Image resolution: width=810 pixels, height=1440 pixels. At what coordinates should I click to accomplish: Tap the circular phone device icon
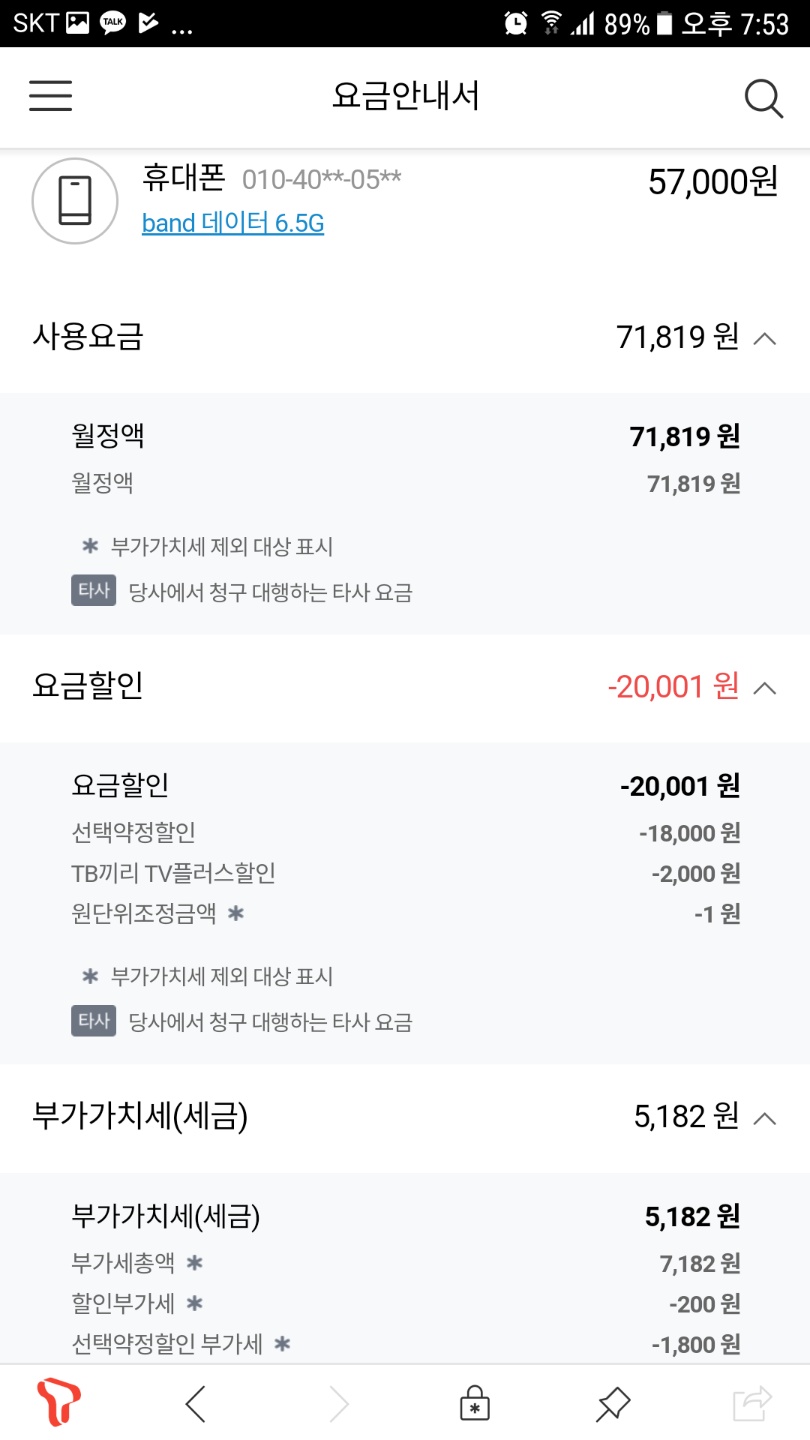(x=75, y=200)
